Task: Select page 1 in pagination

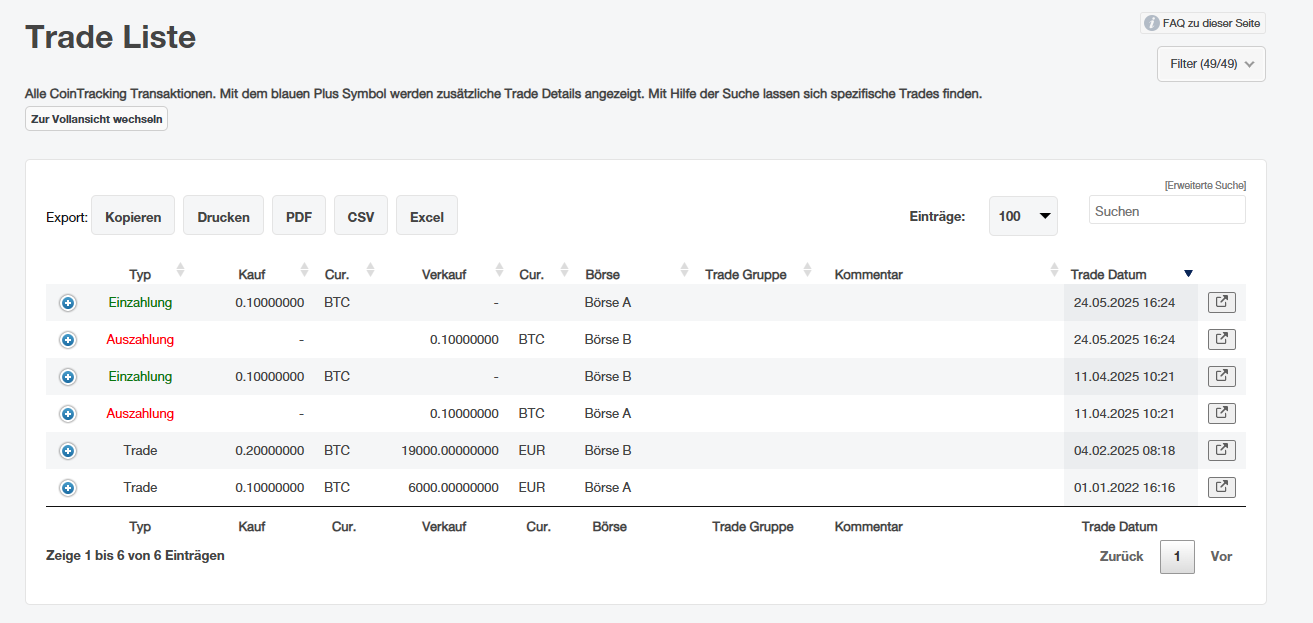Action: click(x=1177, y=556)
